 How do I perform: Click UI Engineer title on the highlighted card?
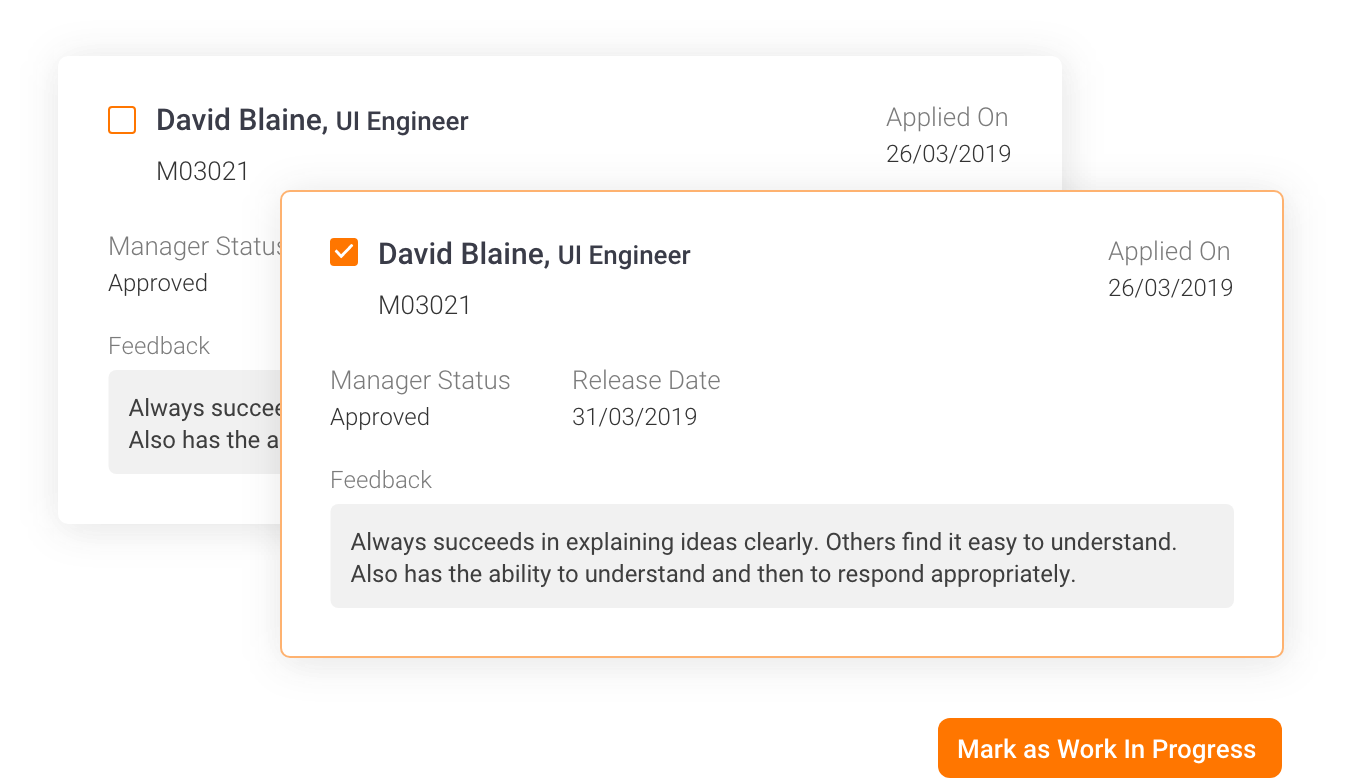(x=624, y=256)
